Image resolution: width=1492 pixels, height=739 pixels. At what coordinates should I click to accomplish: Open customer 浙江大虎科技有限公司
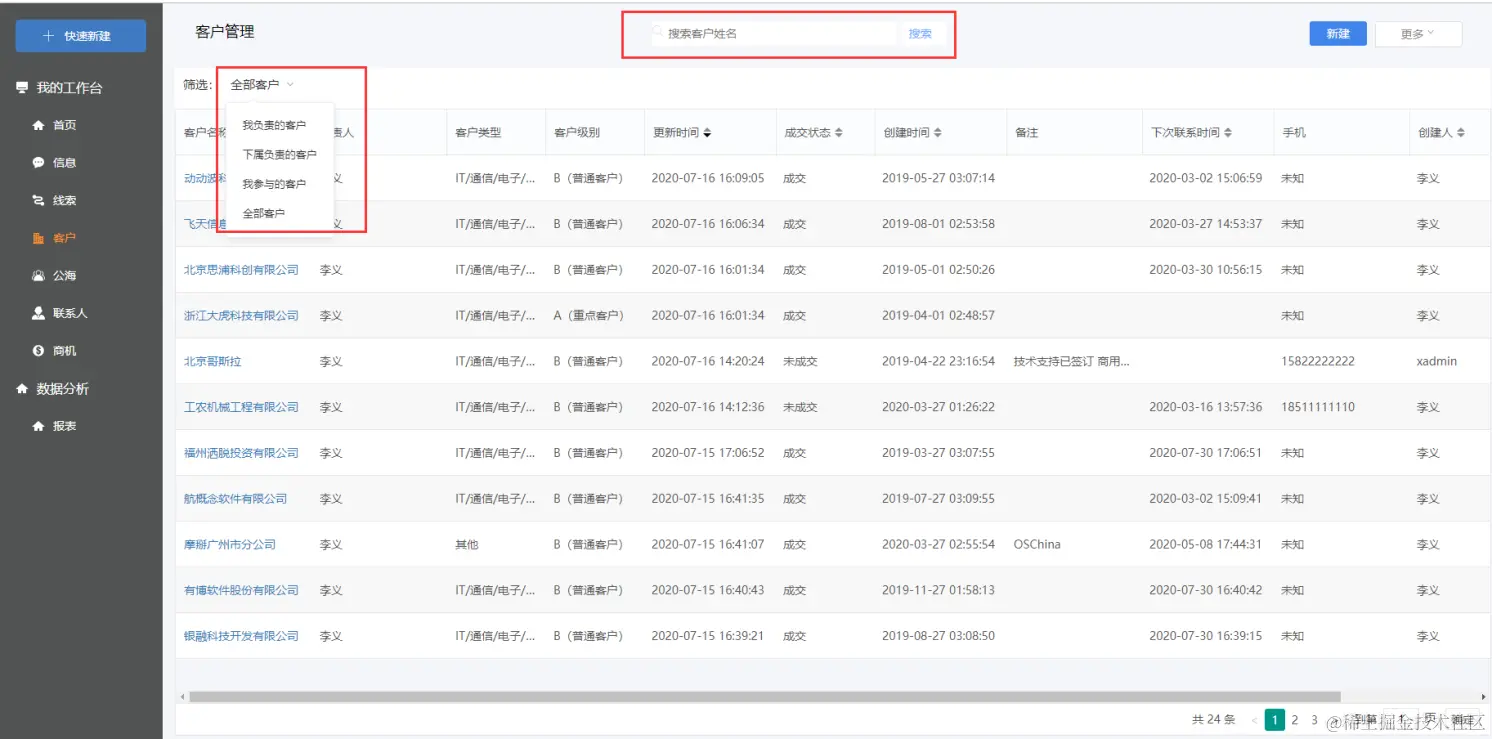[241, 316]
